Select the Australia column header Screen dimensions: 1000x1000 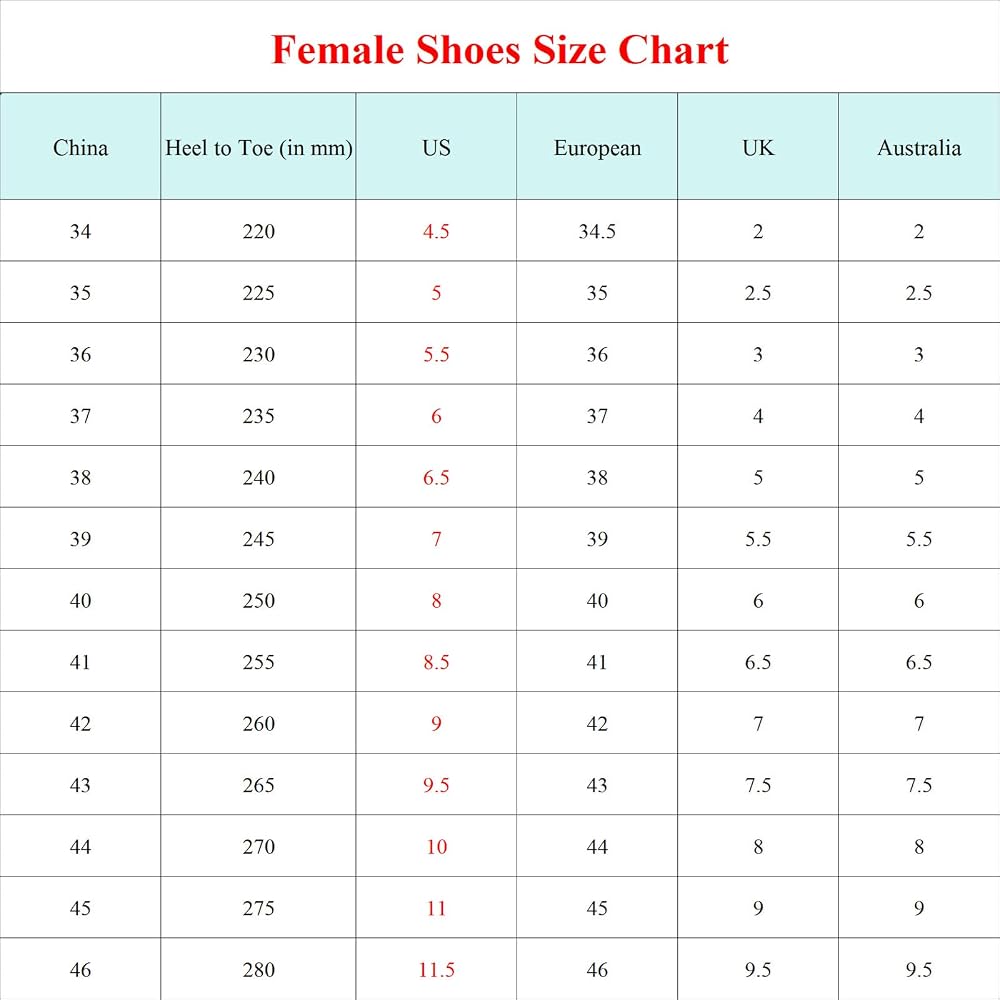pyautogui.click(x=919, y=148)
